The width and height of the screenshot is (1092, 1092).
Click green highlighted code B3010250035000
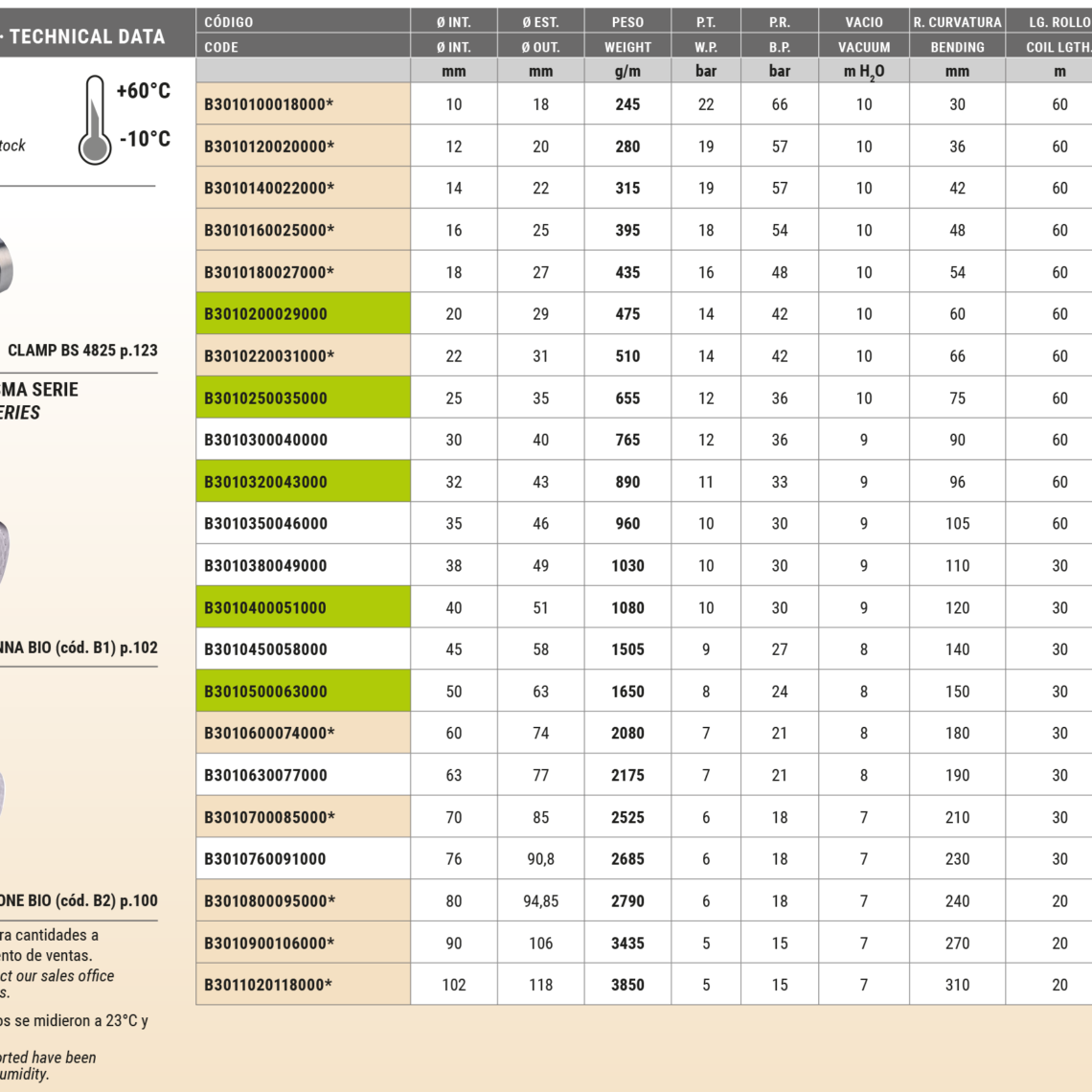pyautogui.click(x=265, y=398)
